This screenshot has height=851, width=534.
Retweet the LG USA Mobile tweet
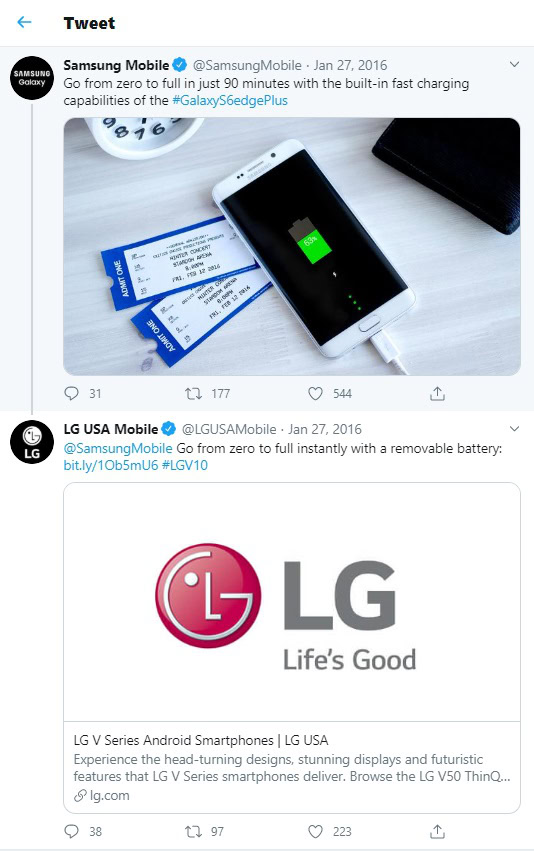coord(193,831)
